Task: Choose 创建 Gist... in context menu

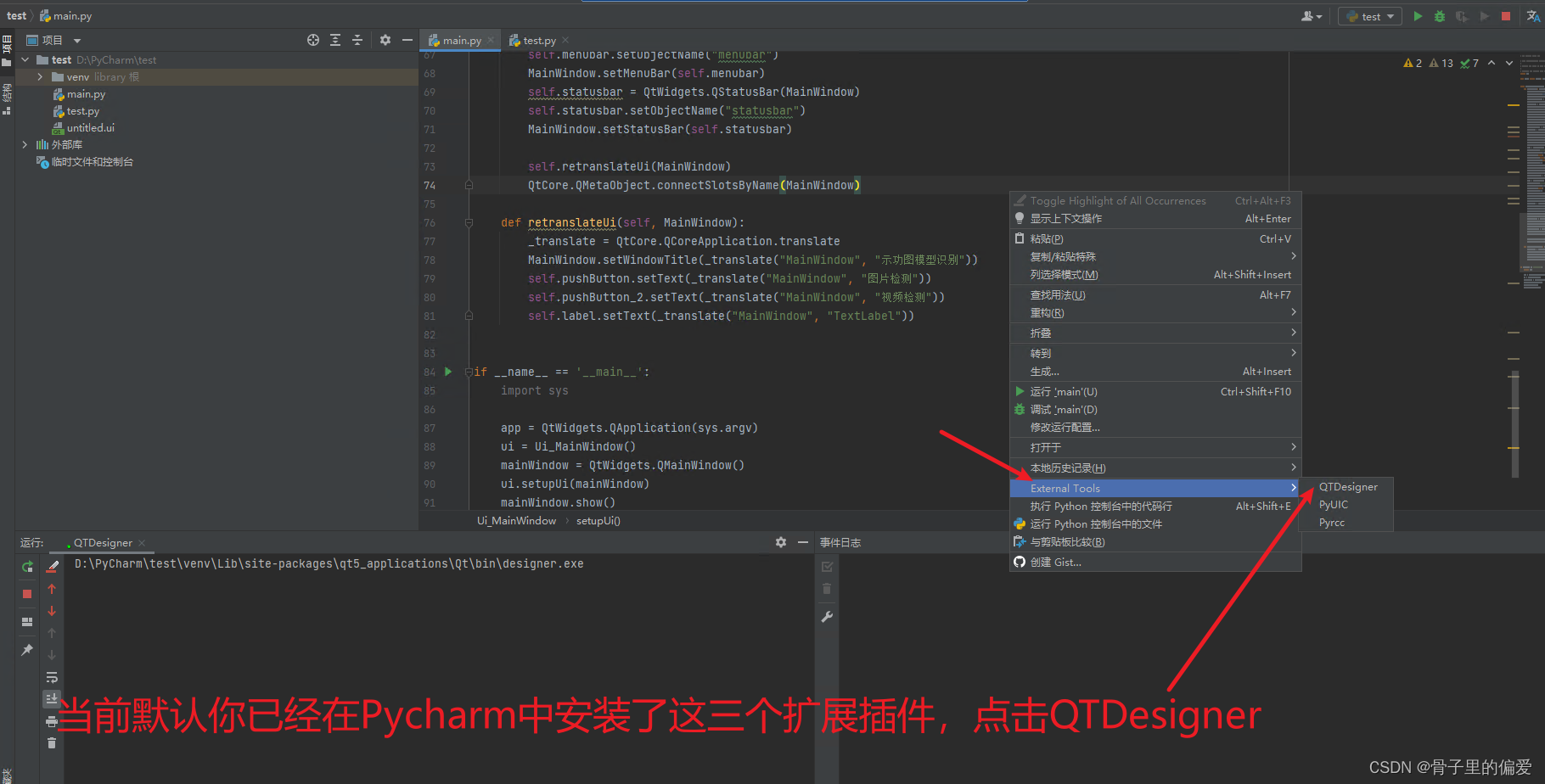Action: click(x=1155, y=563)
